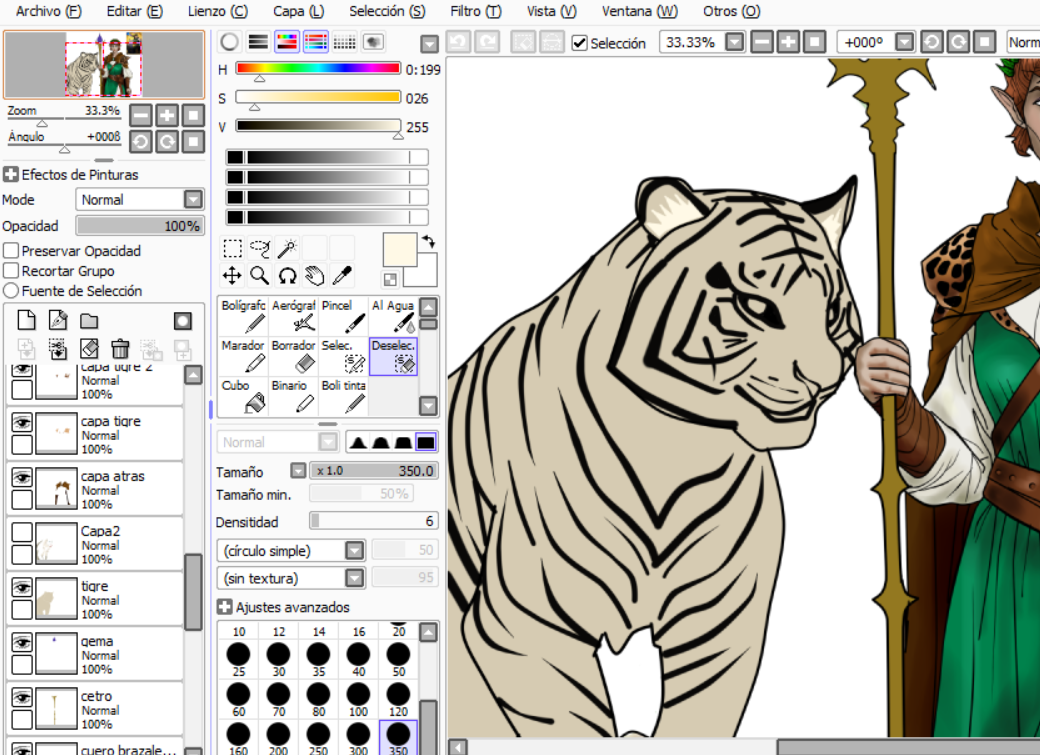The image size is (1040, 755).
Task: Show the hidden Capa2 layer
Action: pos(21,534)
